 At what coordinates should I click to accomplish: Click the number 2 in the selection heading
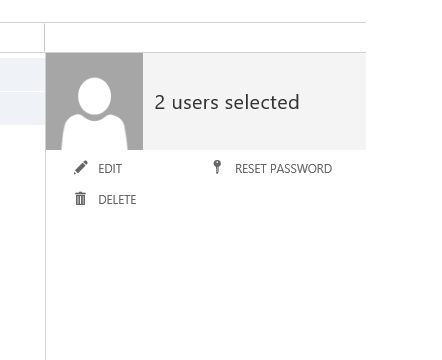[160, 102]
